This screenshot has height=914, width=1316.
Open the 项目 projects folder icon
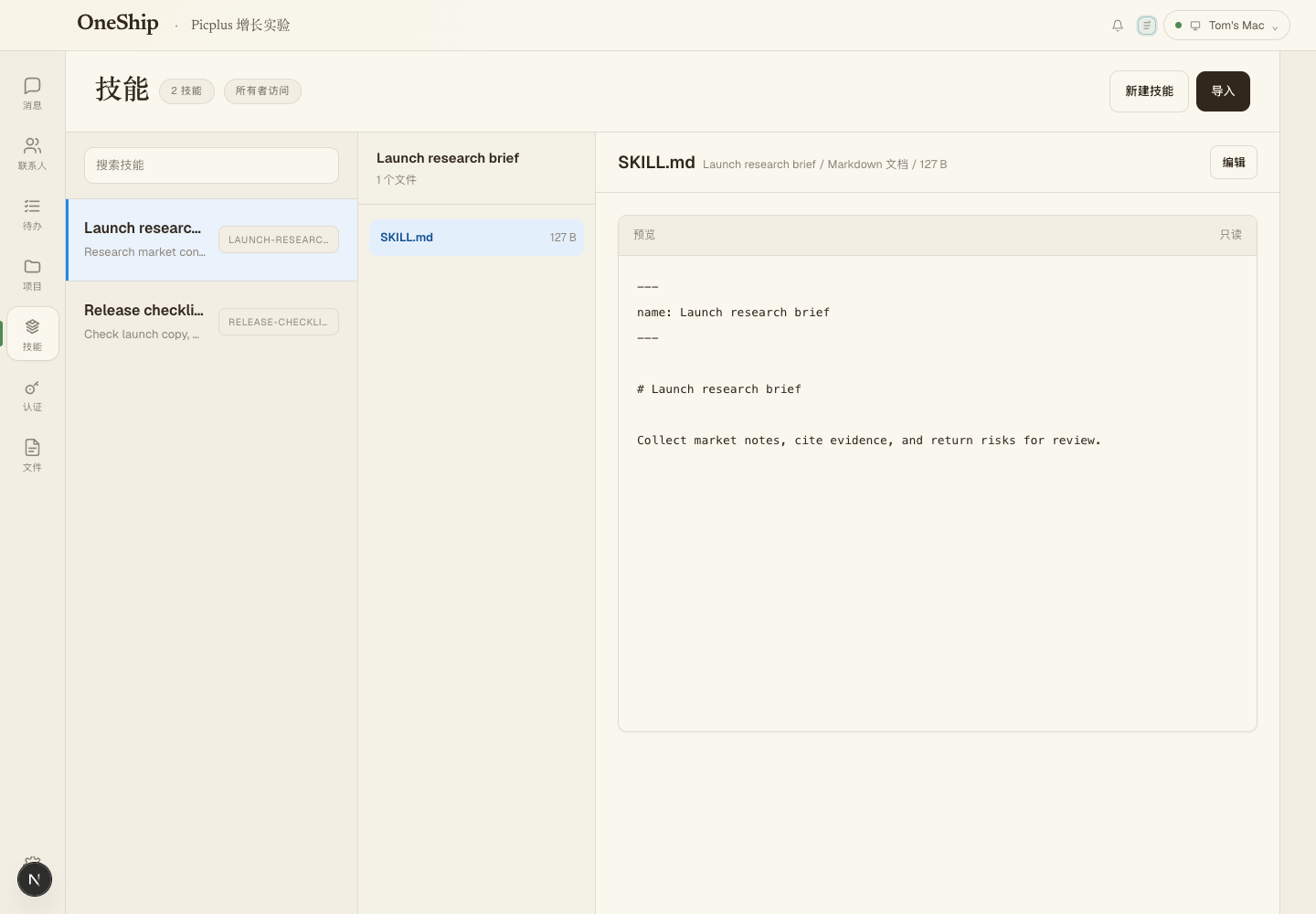32,273
